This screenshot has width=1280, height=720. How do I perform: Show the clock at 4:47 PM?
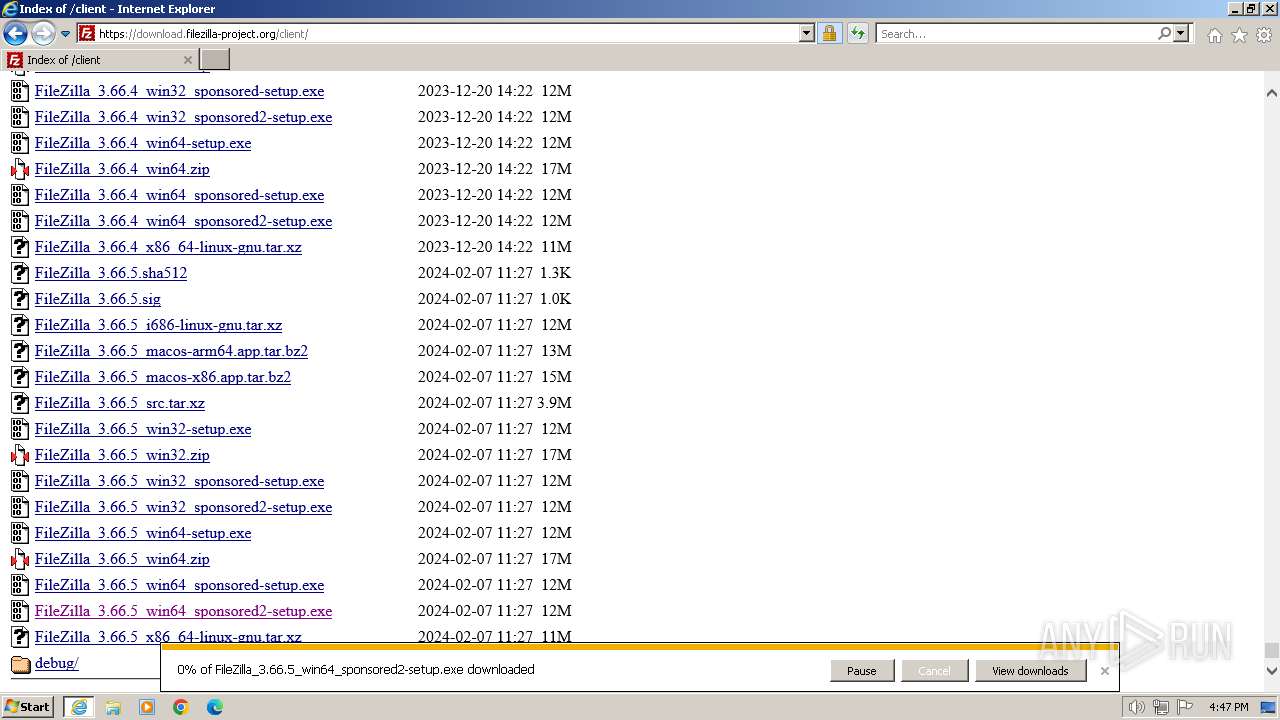(x=1228, y=707)
